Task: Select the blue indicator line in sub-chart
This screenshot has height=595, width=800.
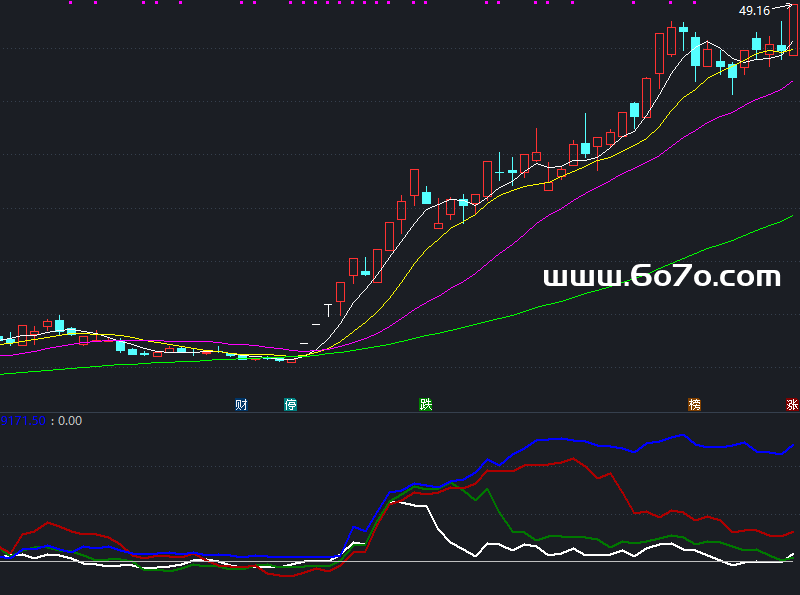Action: [x=600, y=443]
